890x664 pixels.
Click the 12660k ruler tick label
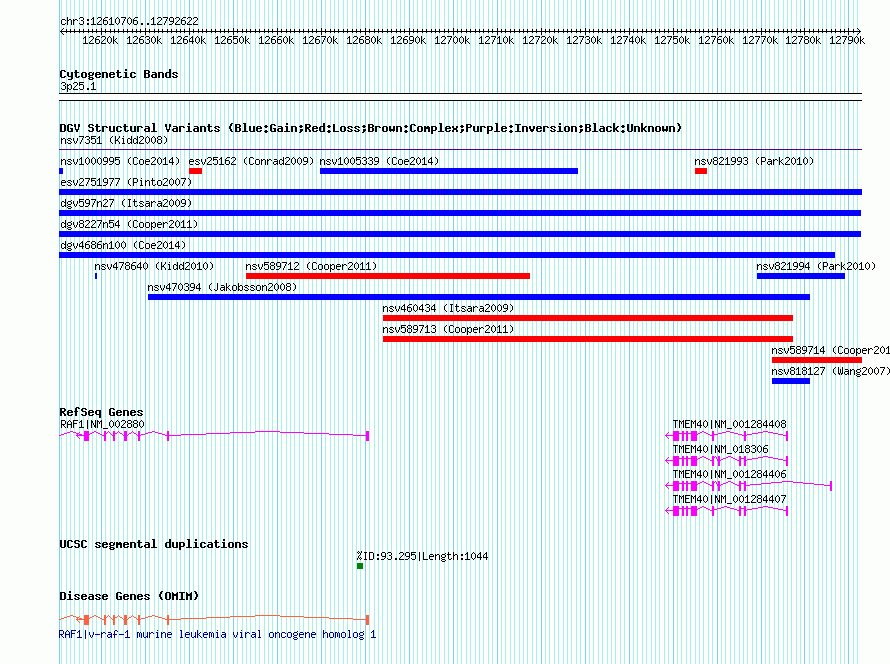(276, 40)
